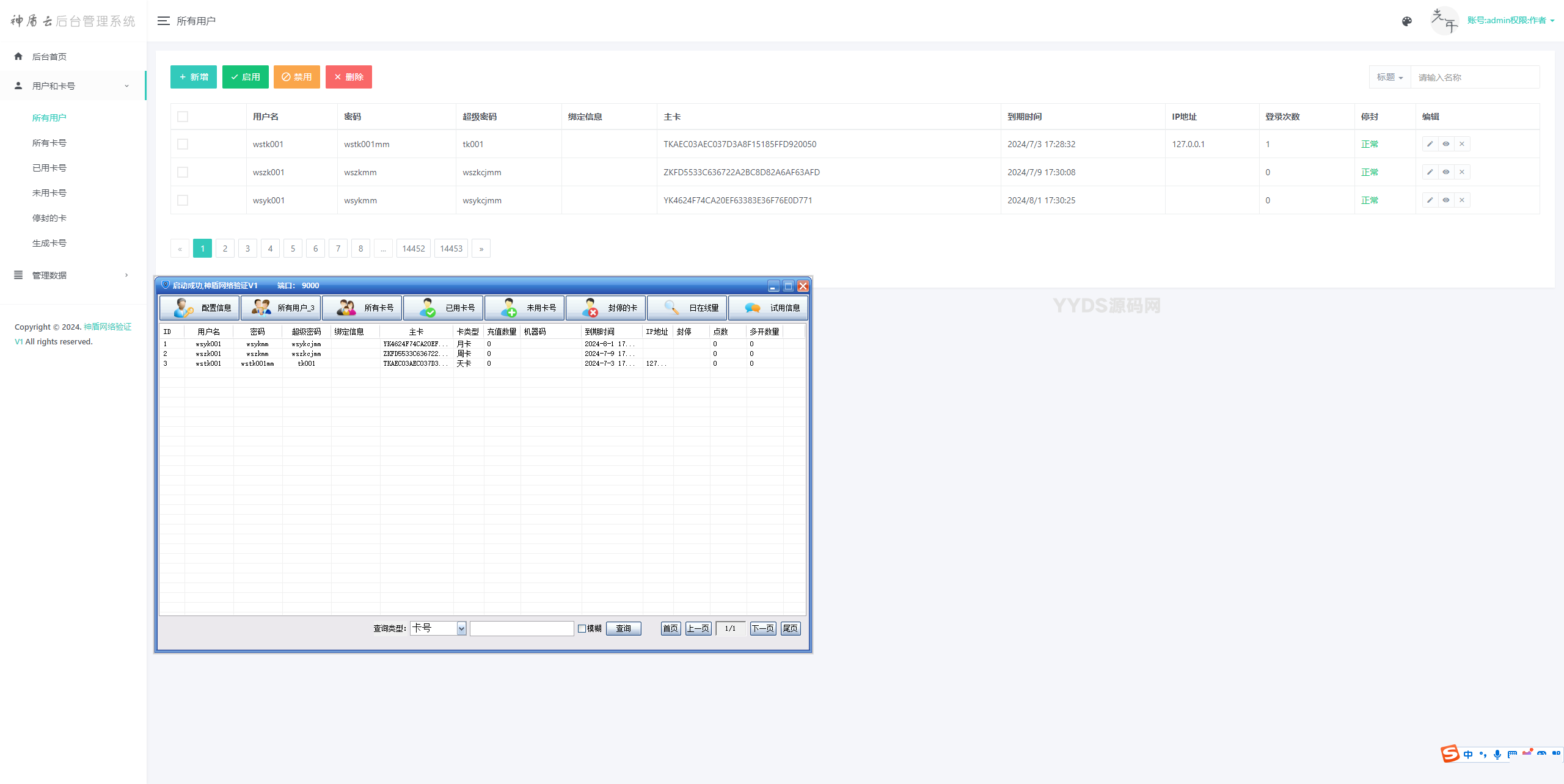Open 所有卡号 in the sidebar
Image resolution: width=1564 pixels, height=784 pixels.
[x=49, y=143]
